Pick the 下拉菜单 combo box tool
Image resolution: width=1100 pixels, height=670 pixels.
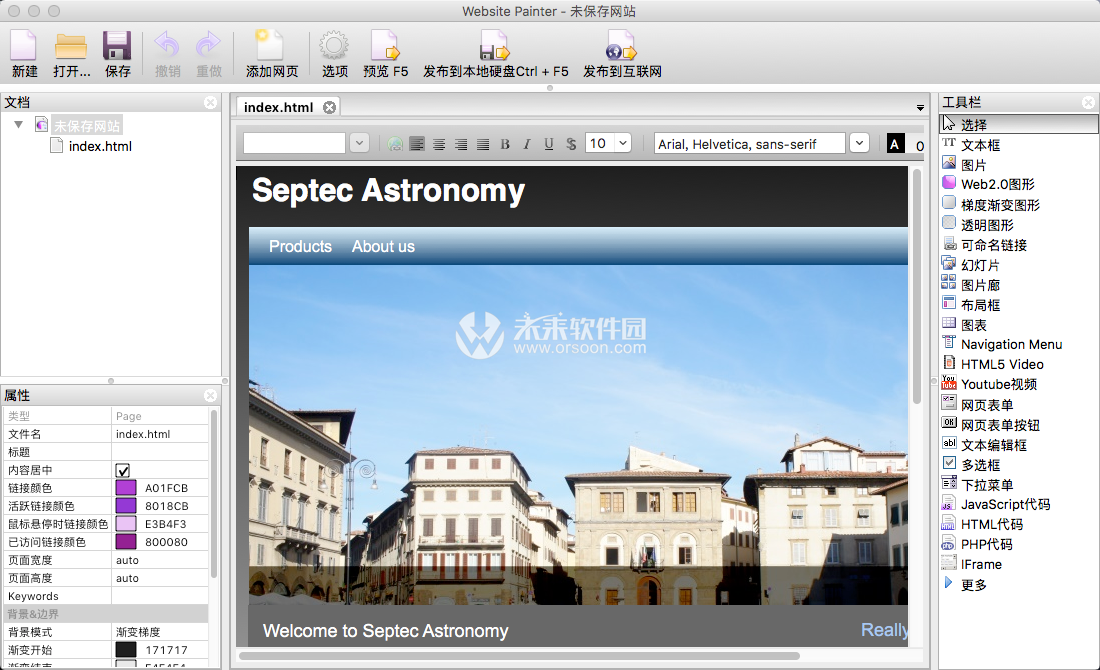(986, 485)
